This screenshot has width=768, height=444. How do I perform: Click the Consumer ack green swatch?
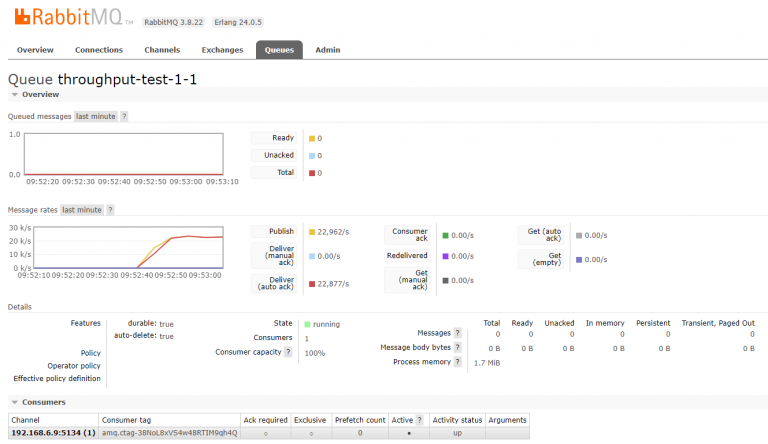click(x=446, y=235)
